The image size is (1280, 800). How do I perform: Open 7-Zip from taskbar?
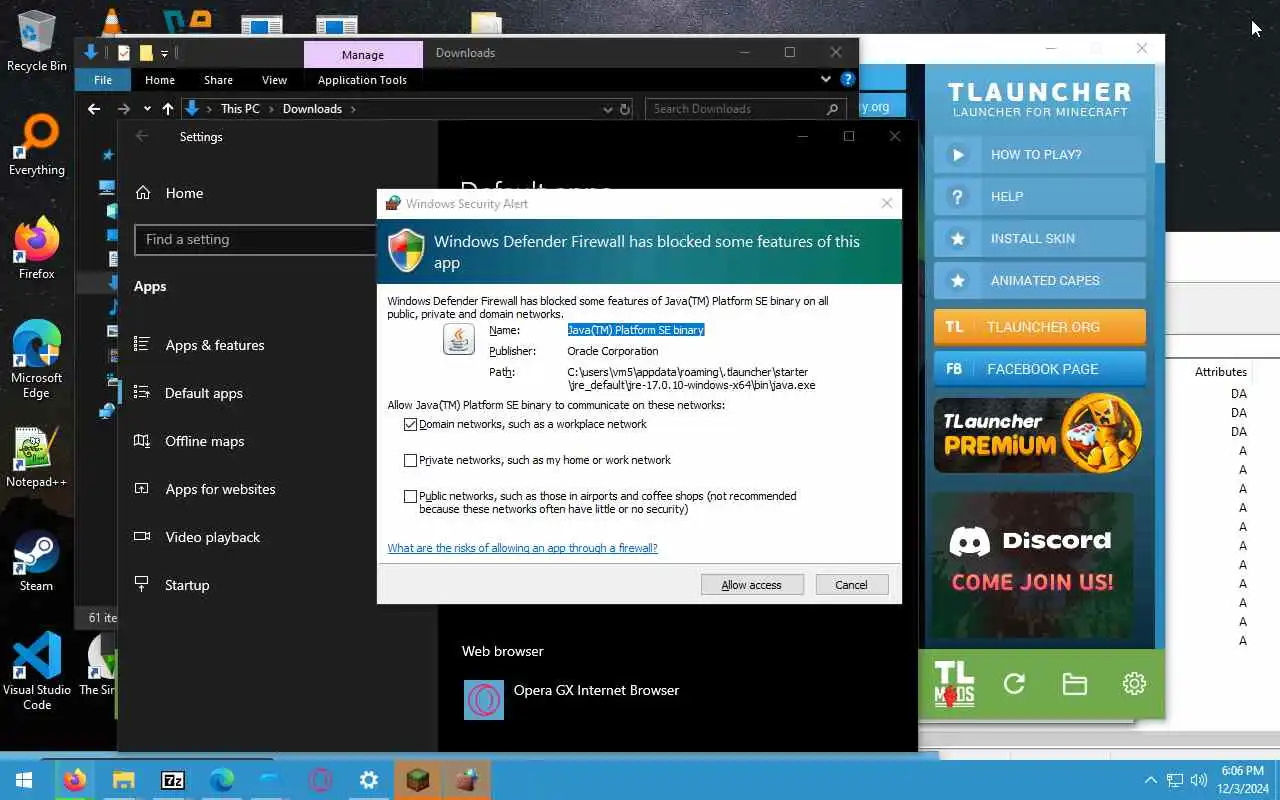[x=172, y=780]
